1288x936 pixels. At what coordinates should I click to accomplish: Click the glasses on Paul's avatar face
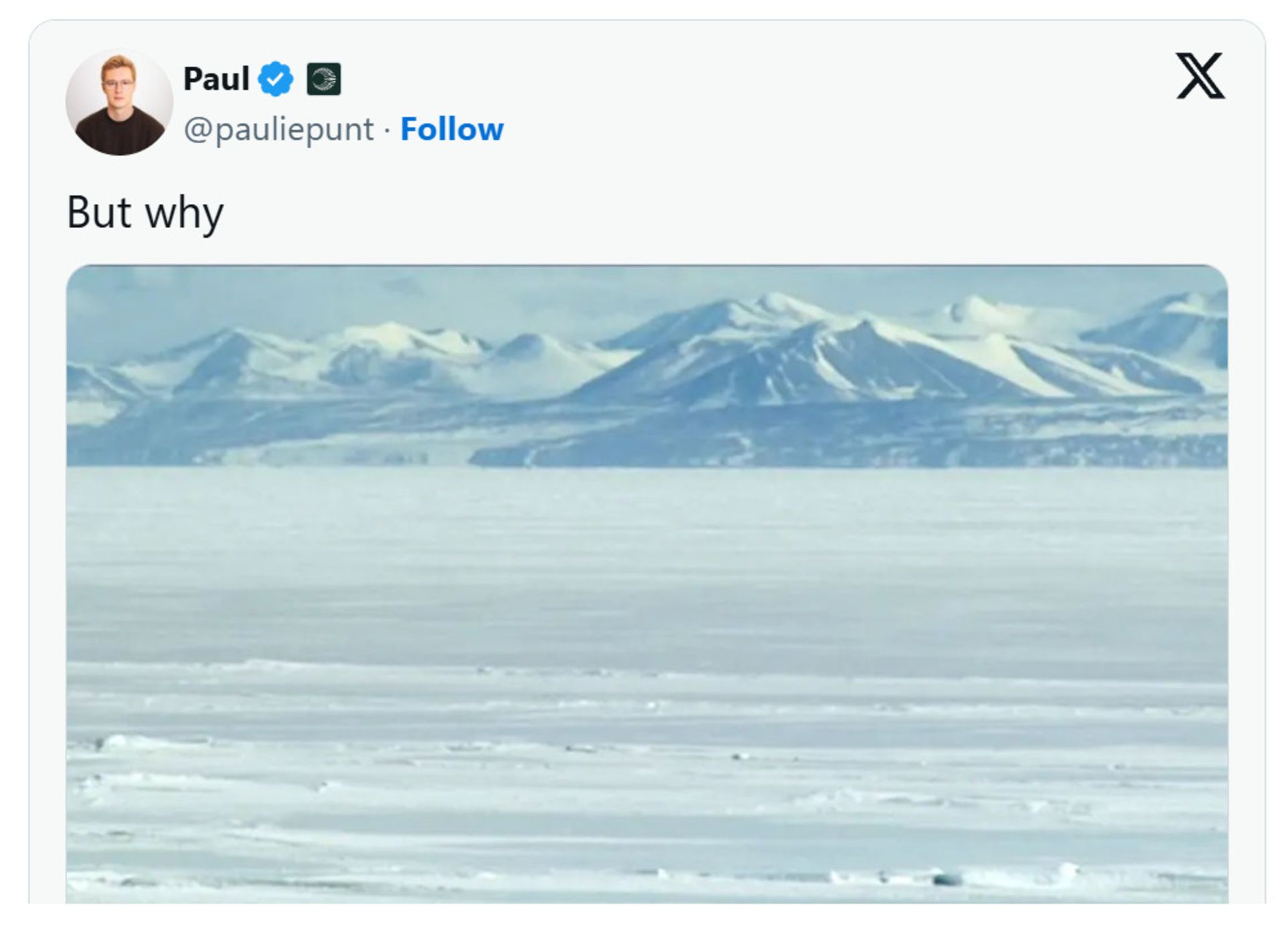tap(119, 85)
